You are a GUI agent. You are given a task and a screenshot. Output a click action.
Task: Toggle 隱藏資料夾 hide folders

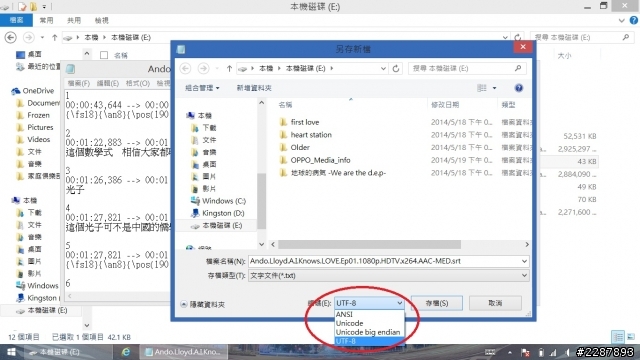pyautogui.click(x=202, y=304)
